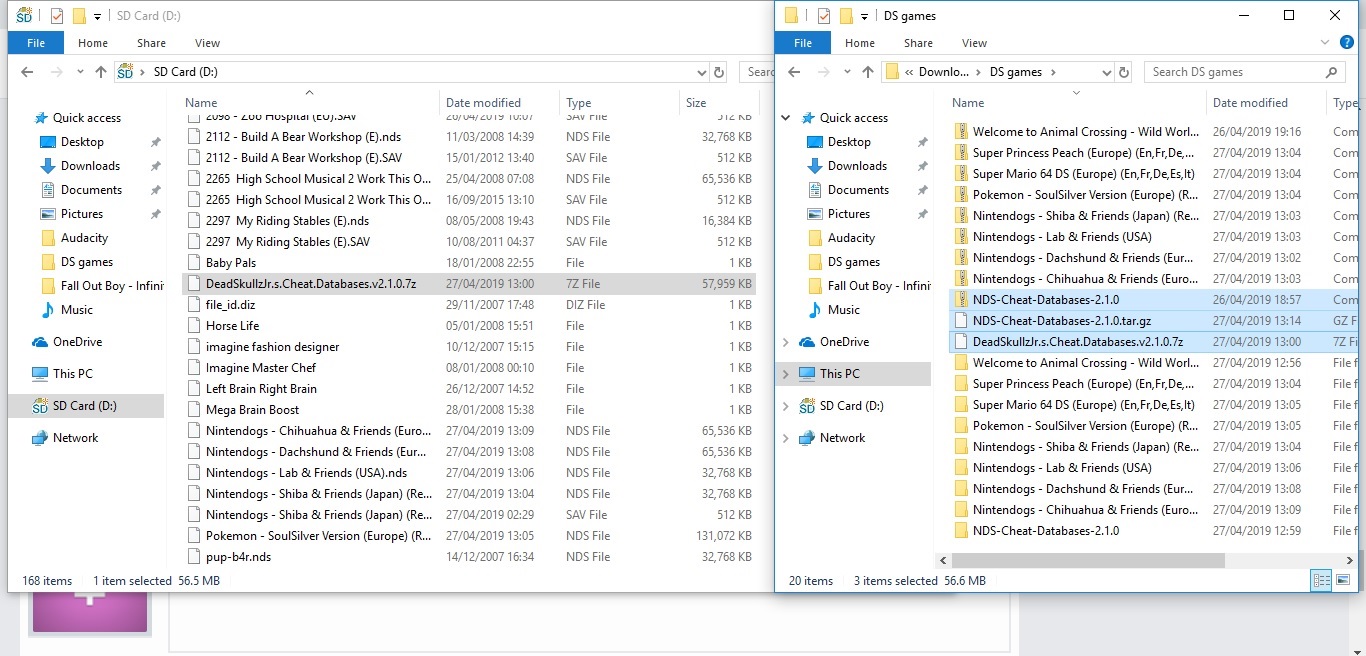Image resolution: width=1366 pixels, height=656 pixels.
Task: Select Baby Pals file icon
Action: click(x=194, y=263)
